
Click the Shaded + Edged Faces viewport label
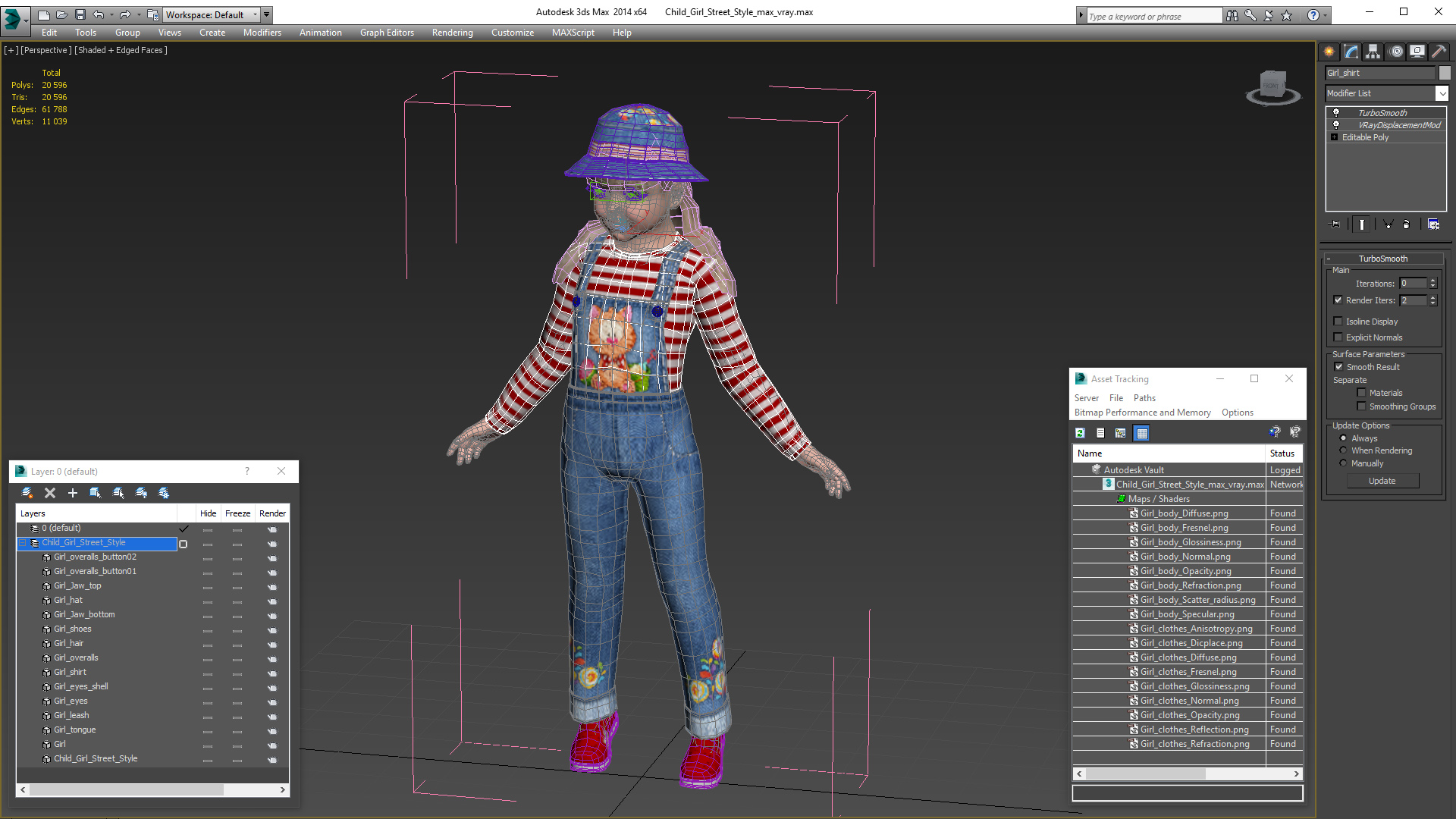pyautogui.click(x=121, y=50)
